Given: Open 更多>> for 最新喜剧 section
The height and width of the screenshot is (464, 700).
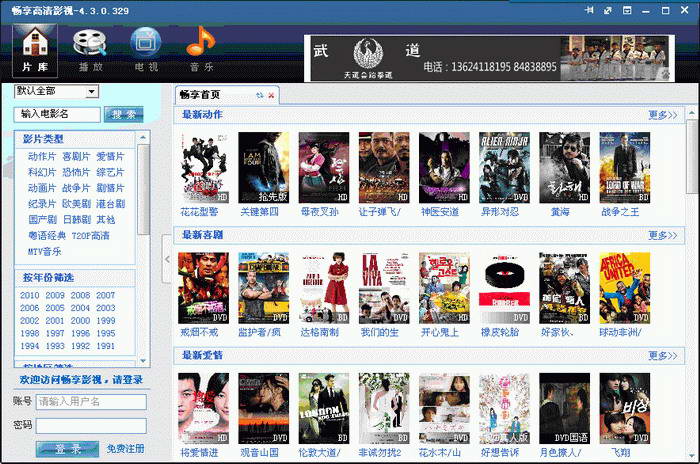Looking at the screenshot, I should pyautogui.click(x=662, y=235).
